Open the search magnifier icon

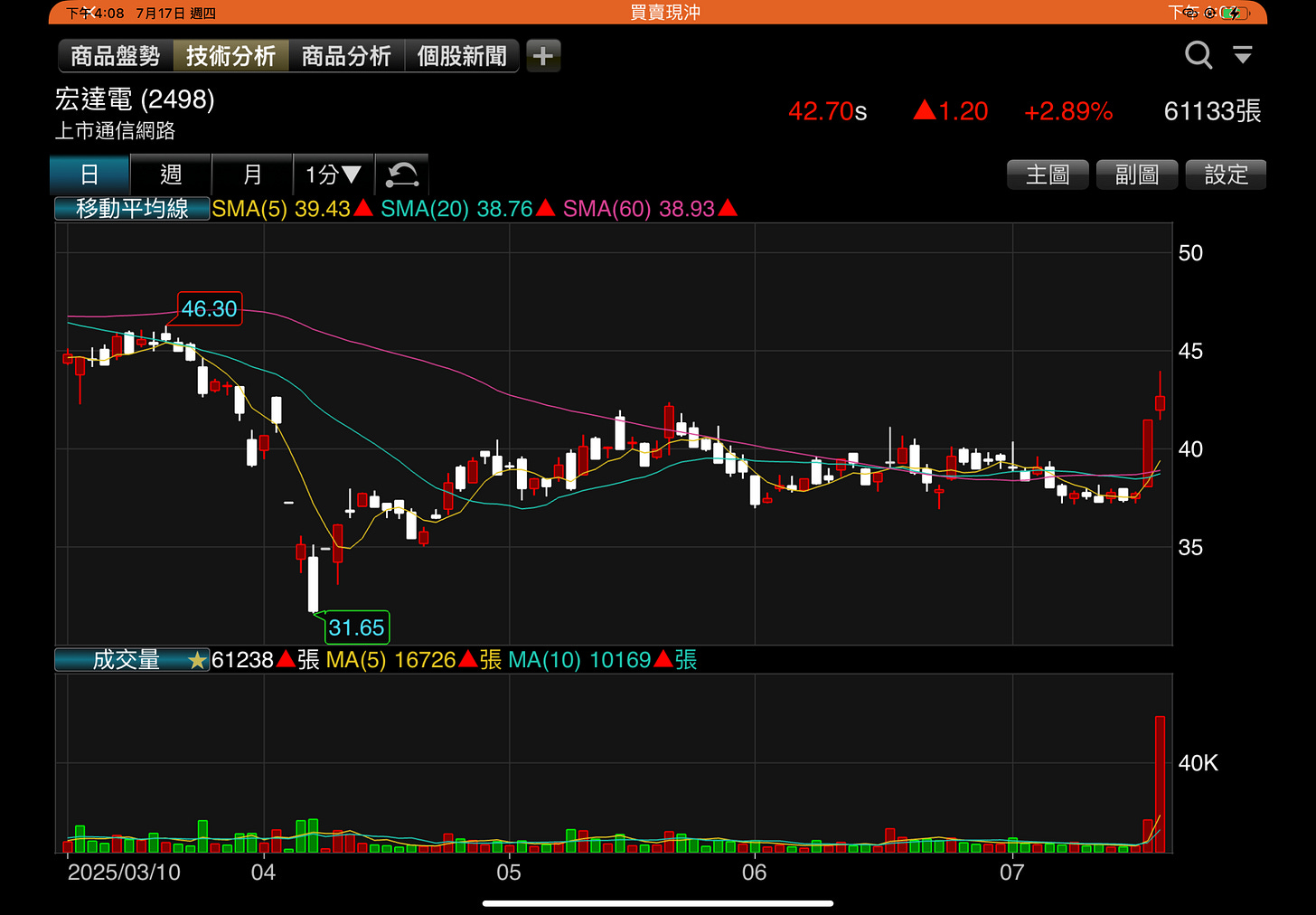point(1198,55)
